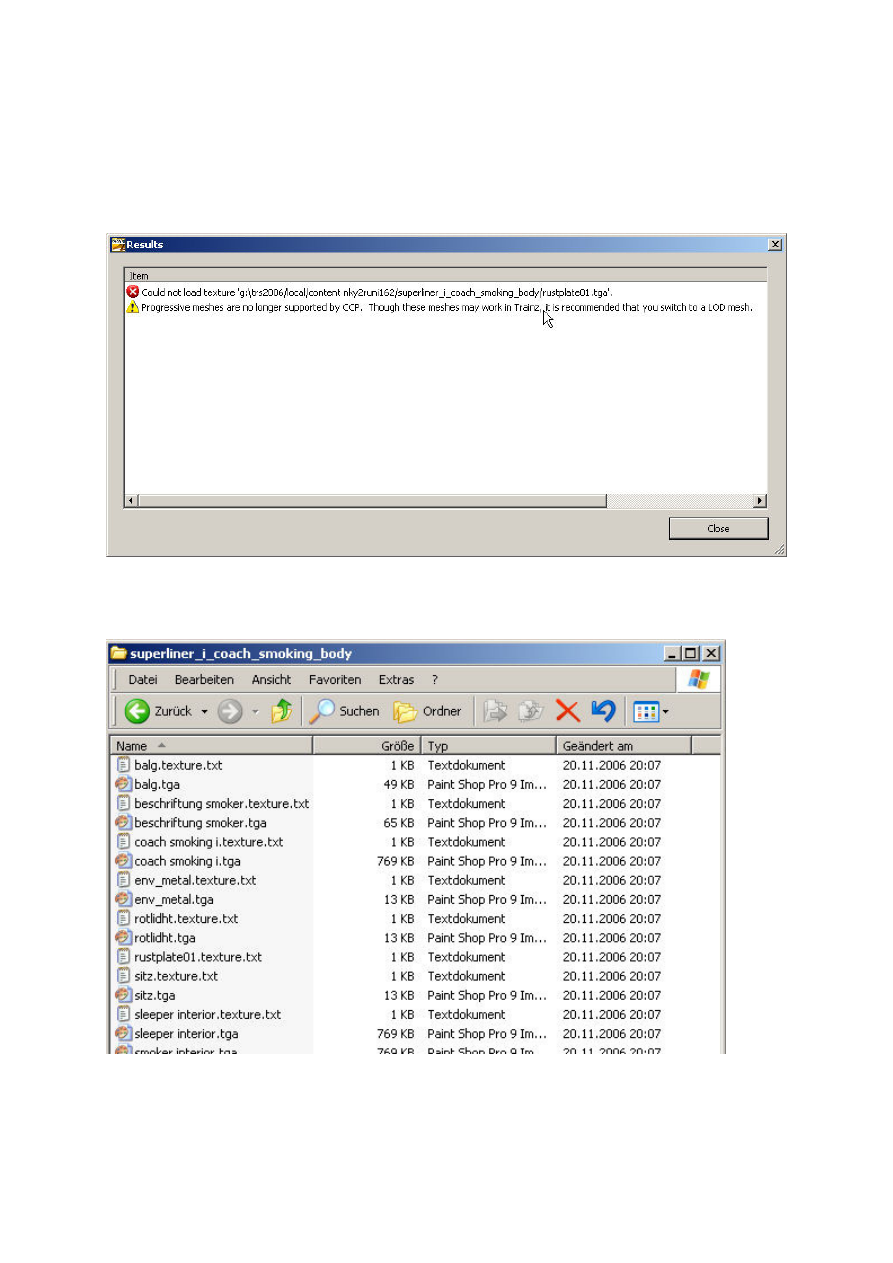The height and width of the screenshot is (1263, 893).
Task: Toggle the Ordner folders pane
Action: 427,711
